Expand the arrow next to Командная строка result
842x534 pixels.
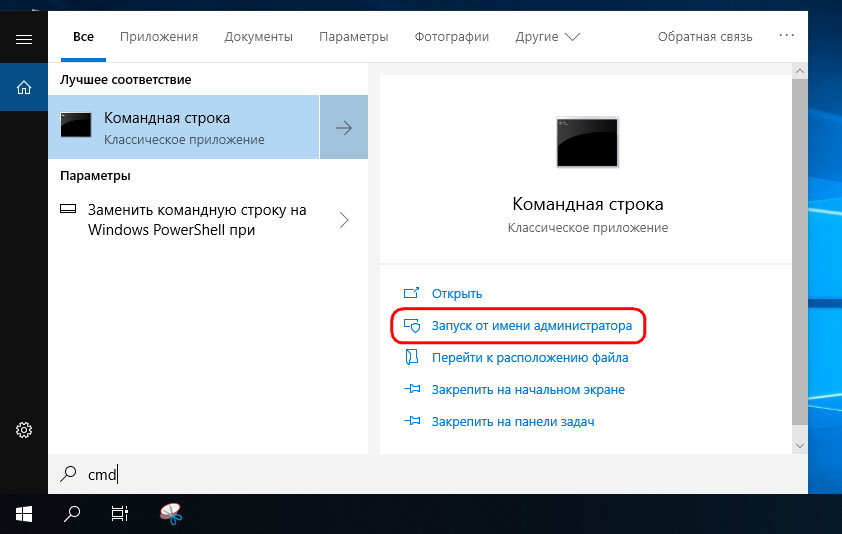click(x=343, y=127)
